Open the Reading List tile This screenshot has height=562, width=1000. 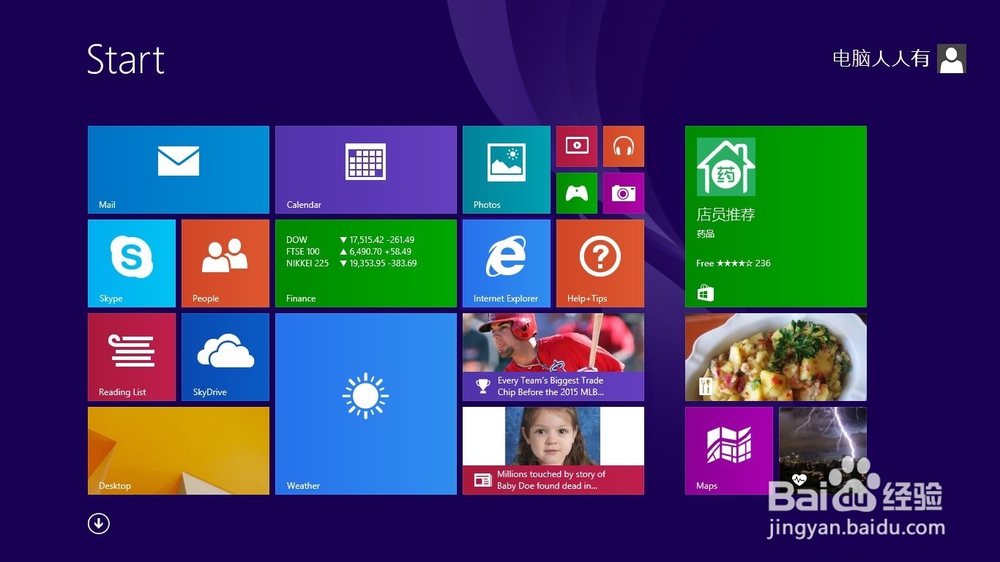[132, 357]
